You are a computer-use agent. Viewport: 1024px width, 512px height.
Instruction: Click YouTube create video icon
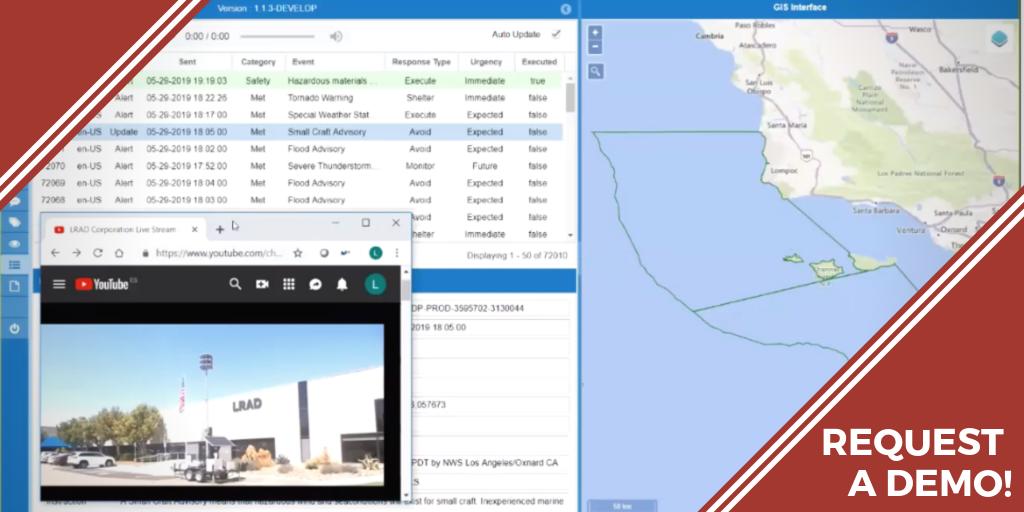(x=263, y=284)
